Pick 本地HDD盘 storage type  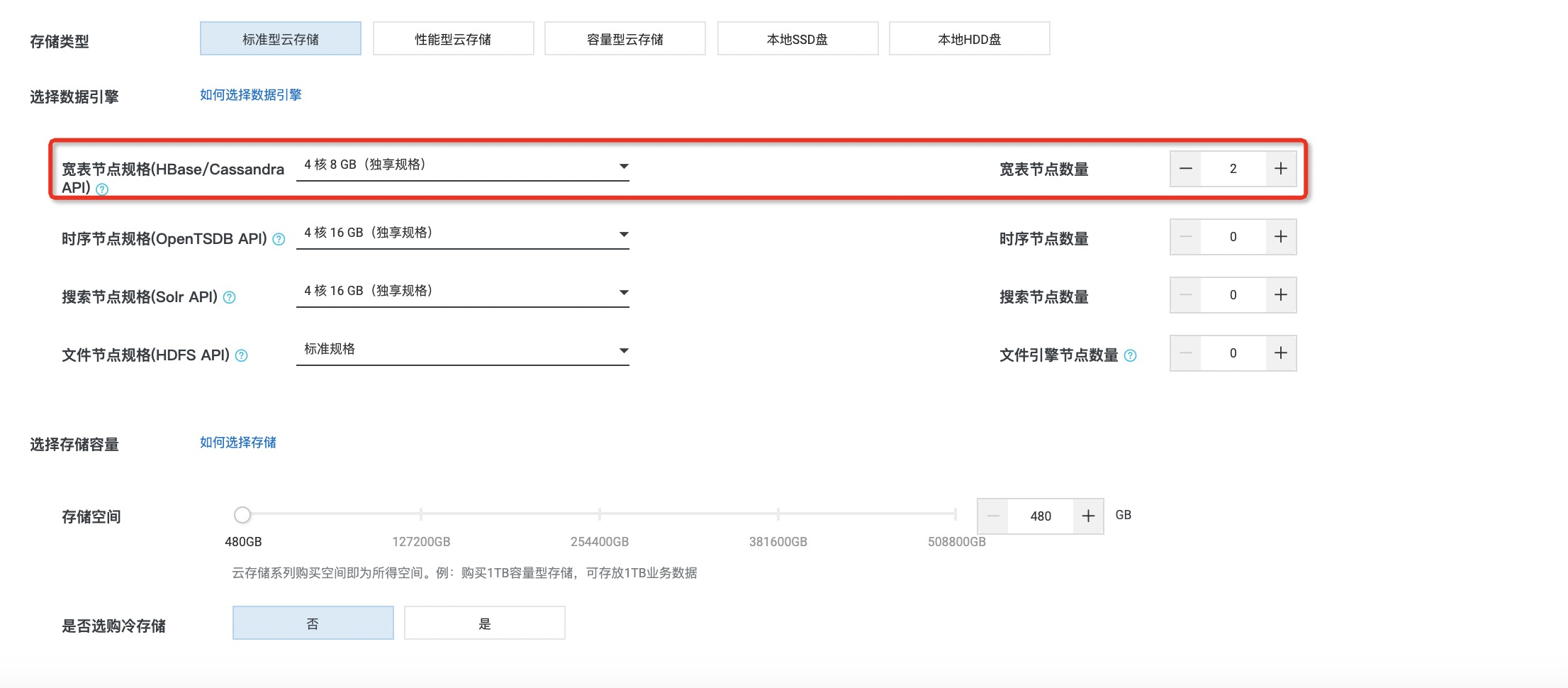click(969, 38)
